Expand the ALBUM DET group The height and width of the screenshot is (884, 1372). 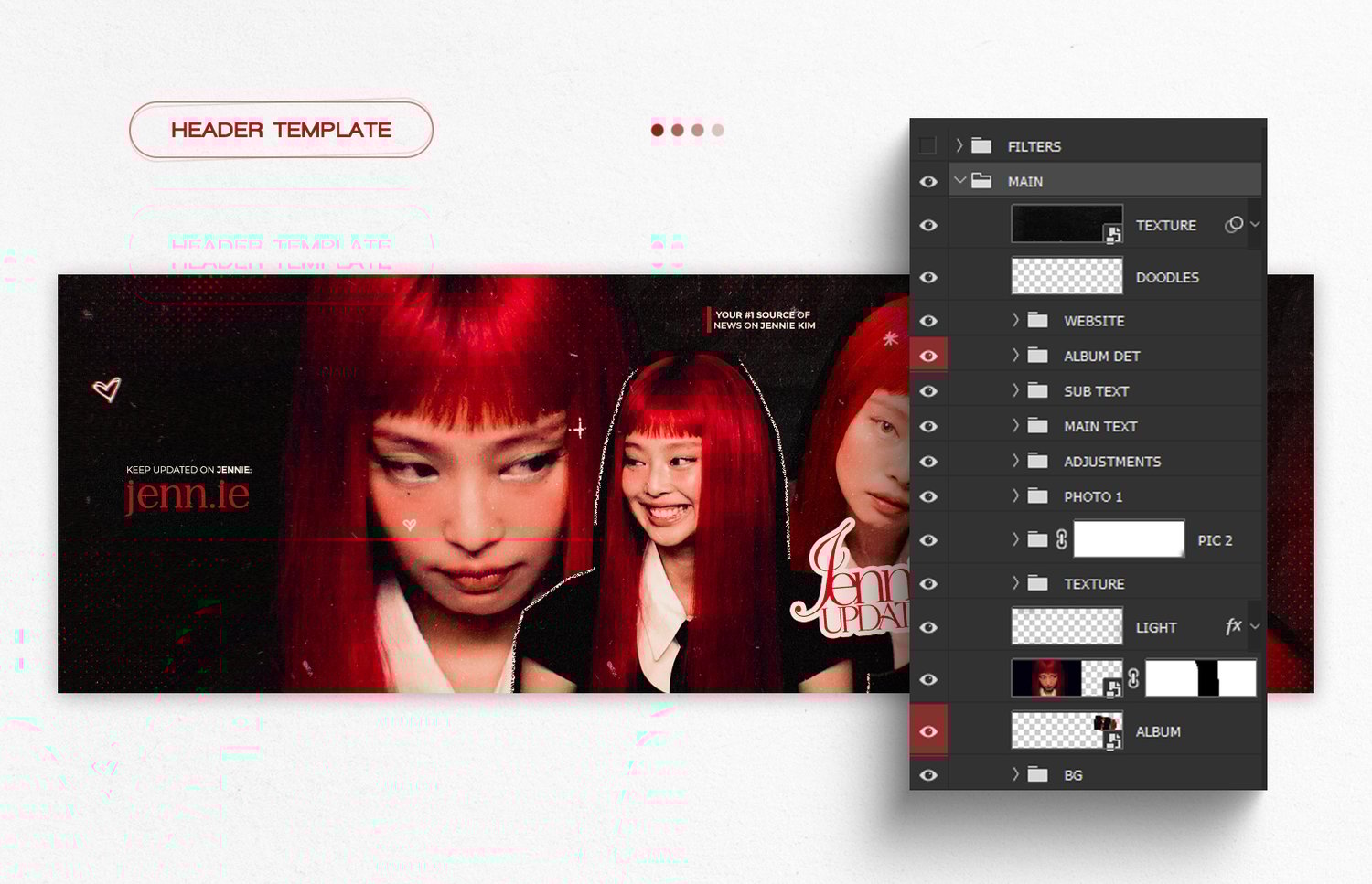[x=1015, y=355]
